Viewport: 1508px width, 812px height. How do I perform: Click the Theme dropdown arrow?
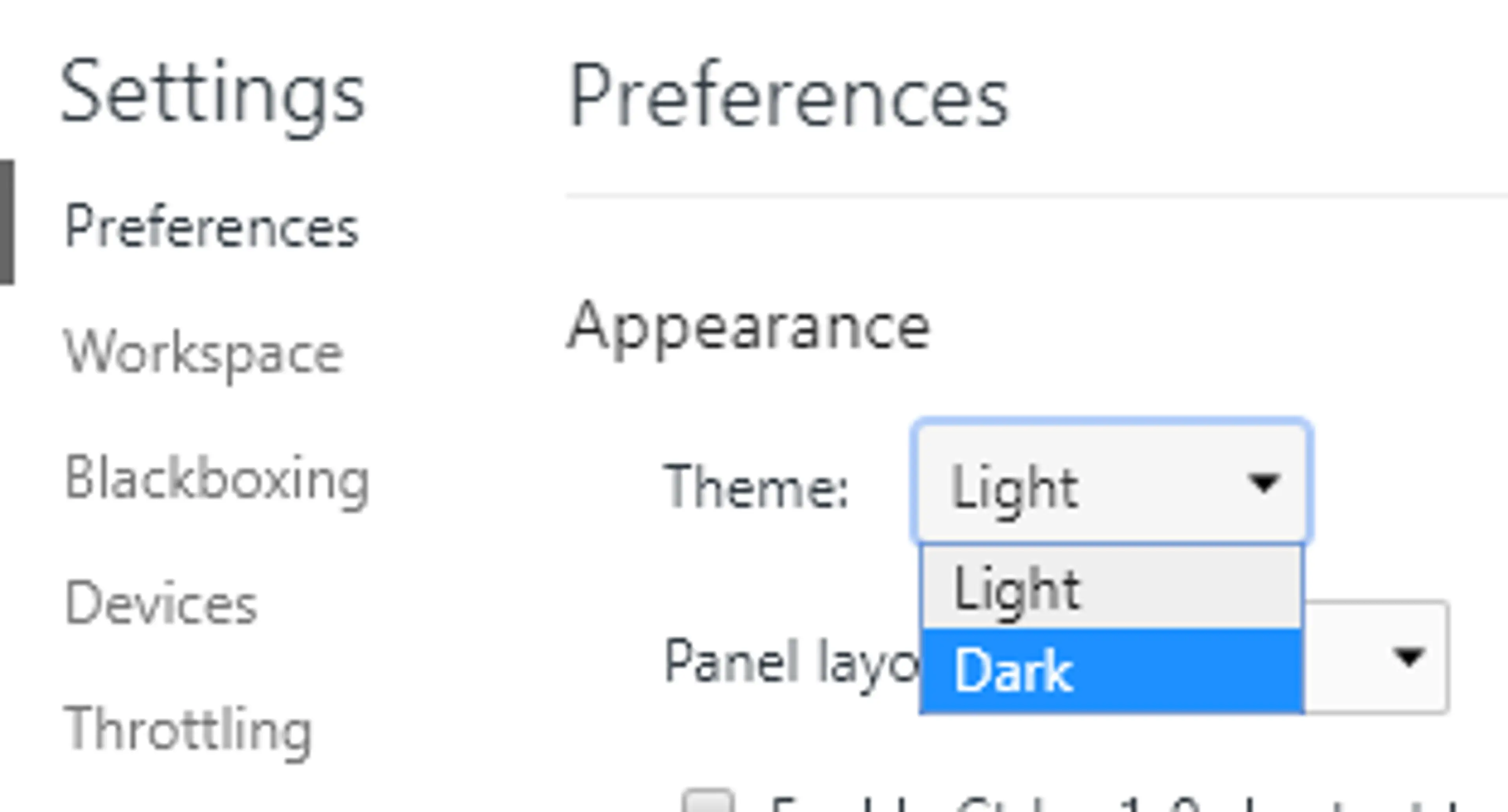click(1263, 484)
